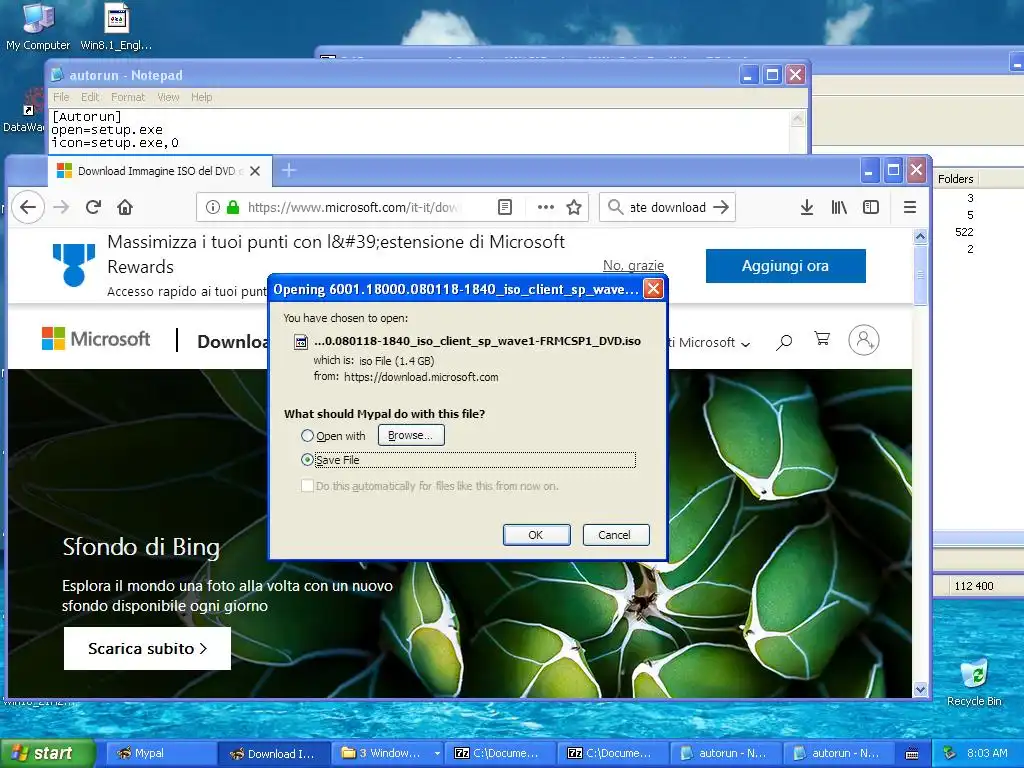
Task: Click browser page scrollbar up arrow
Action: [920, 236]
